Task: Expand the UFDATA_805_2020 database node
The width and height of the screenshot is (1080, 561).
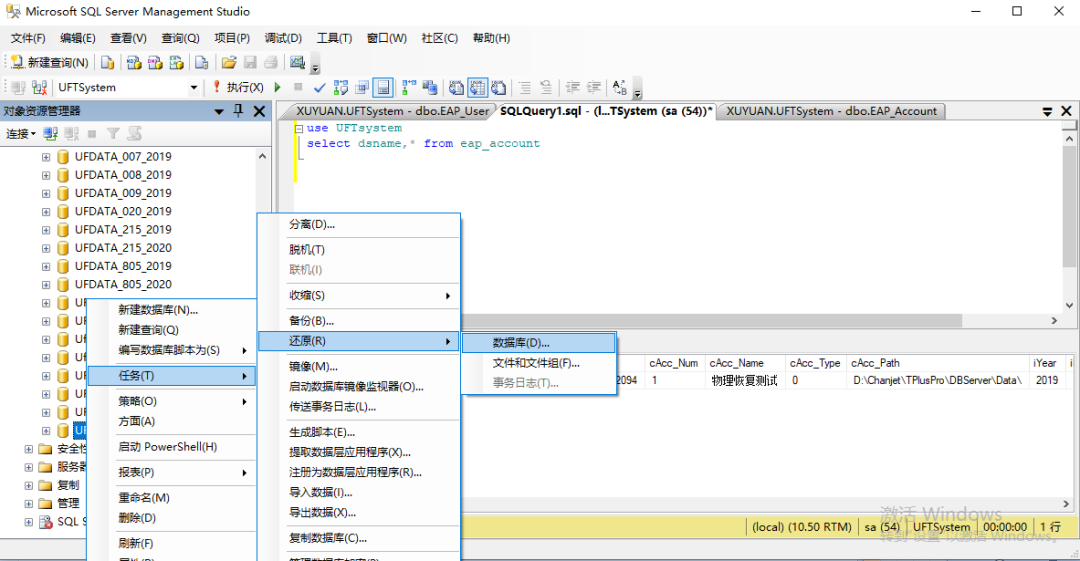Action: [x=45, y=285]
